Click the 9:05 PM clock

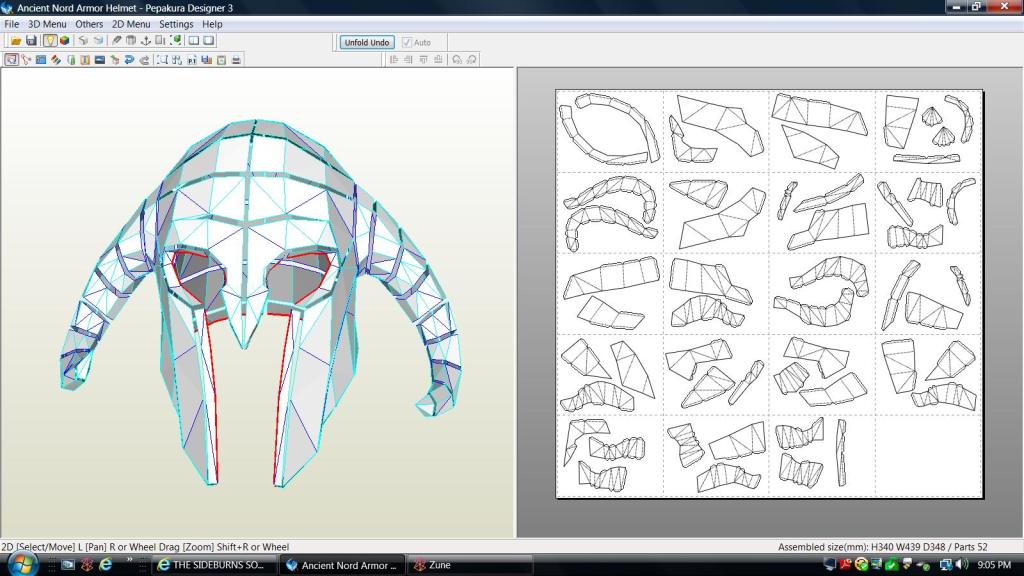(x=995, y=564)
